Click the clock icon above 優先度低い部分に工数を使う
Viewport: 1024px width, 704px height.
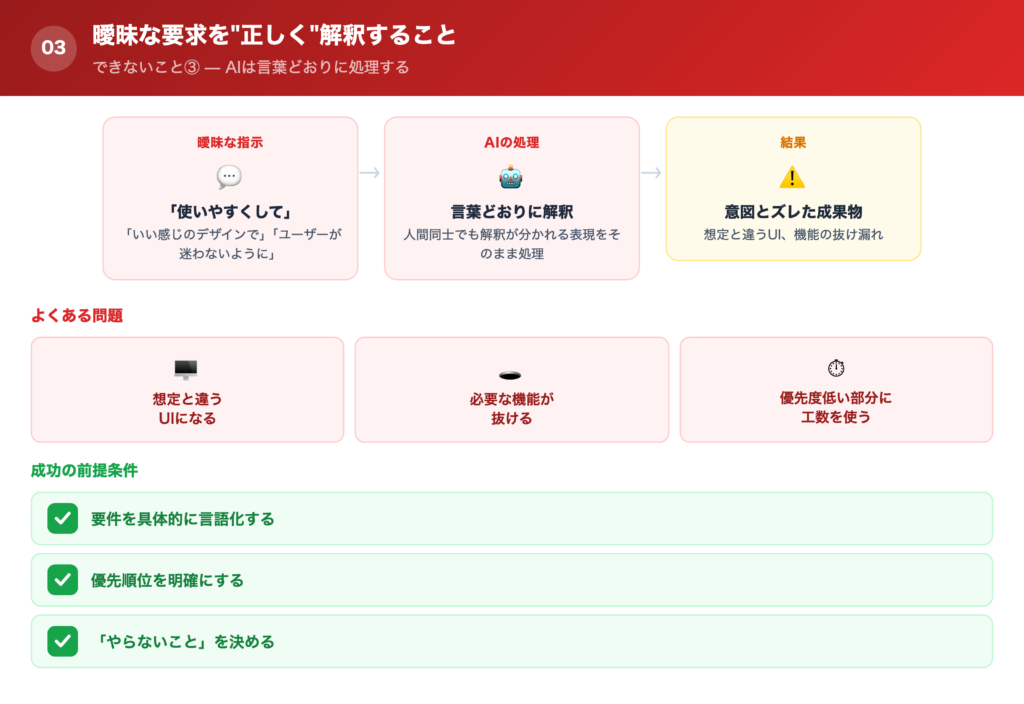[836, 369]
